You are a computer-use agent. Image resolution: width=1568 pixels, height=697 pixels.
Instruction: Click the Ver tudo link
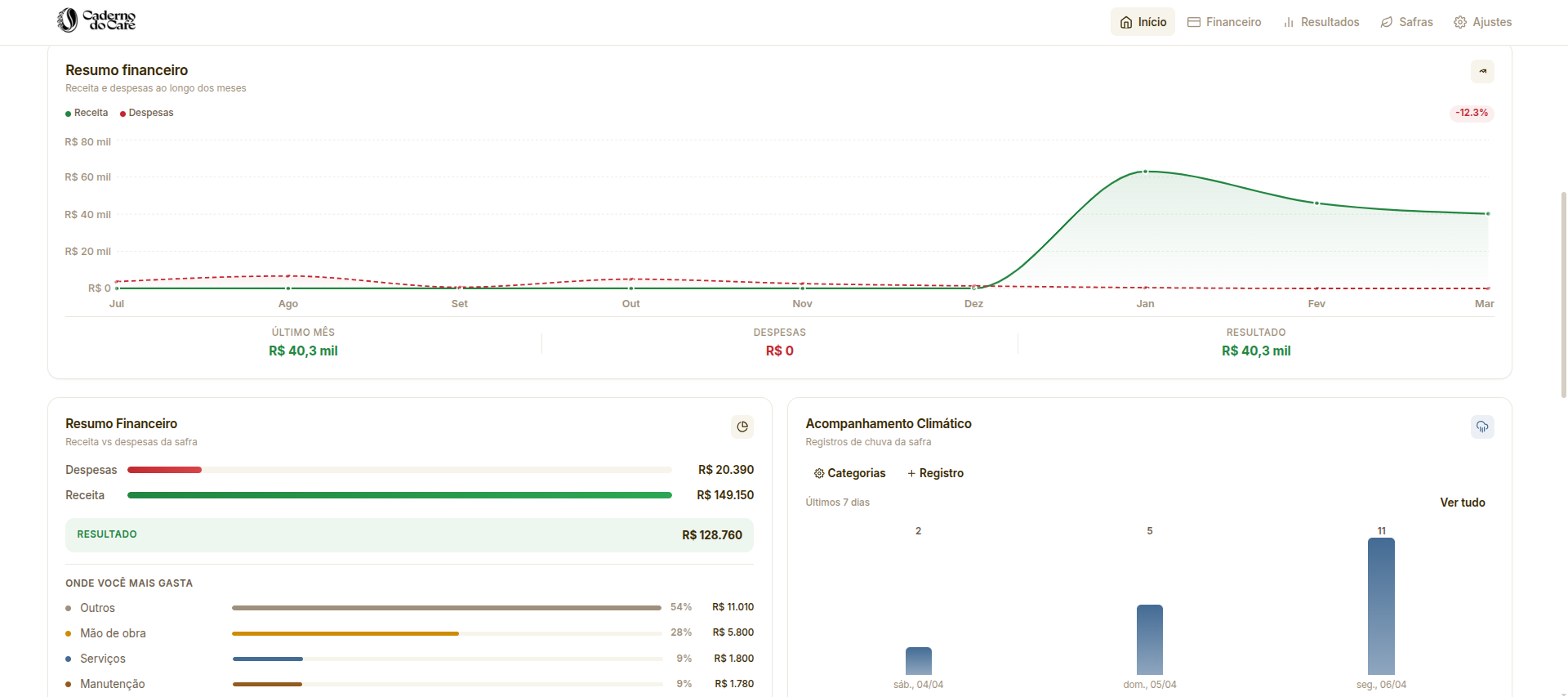(x=1462, y=503)
